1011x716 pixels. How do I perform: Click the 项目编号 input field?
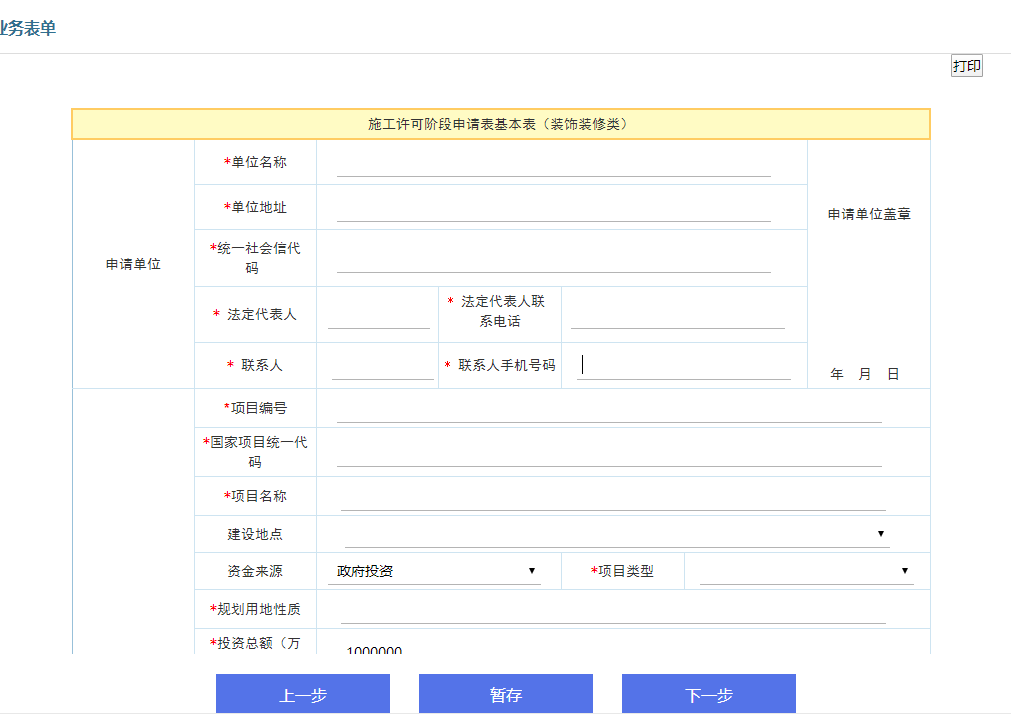click(x=609, y=410)
